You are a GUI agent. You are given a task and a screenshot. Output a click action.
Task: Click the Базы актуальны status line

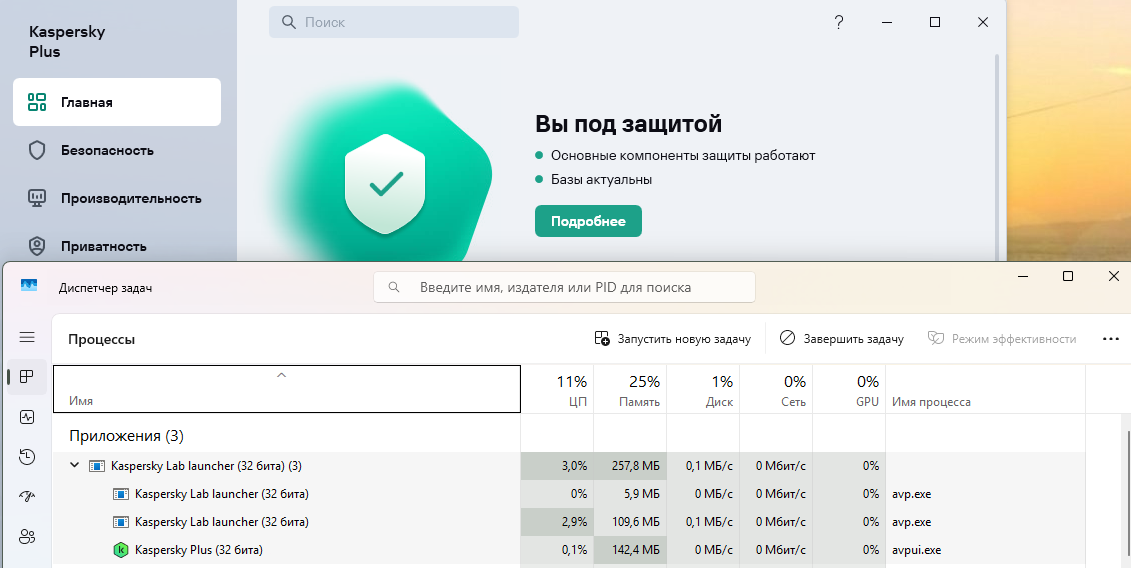pyautogui.click(x=601, y=179)
